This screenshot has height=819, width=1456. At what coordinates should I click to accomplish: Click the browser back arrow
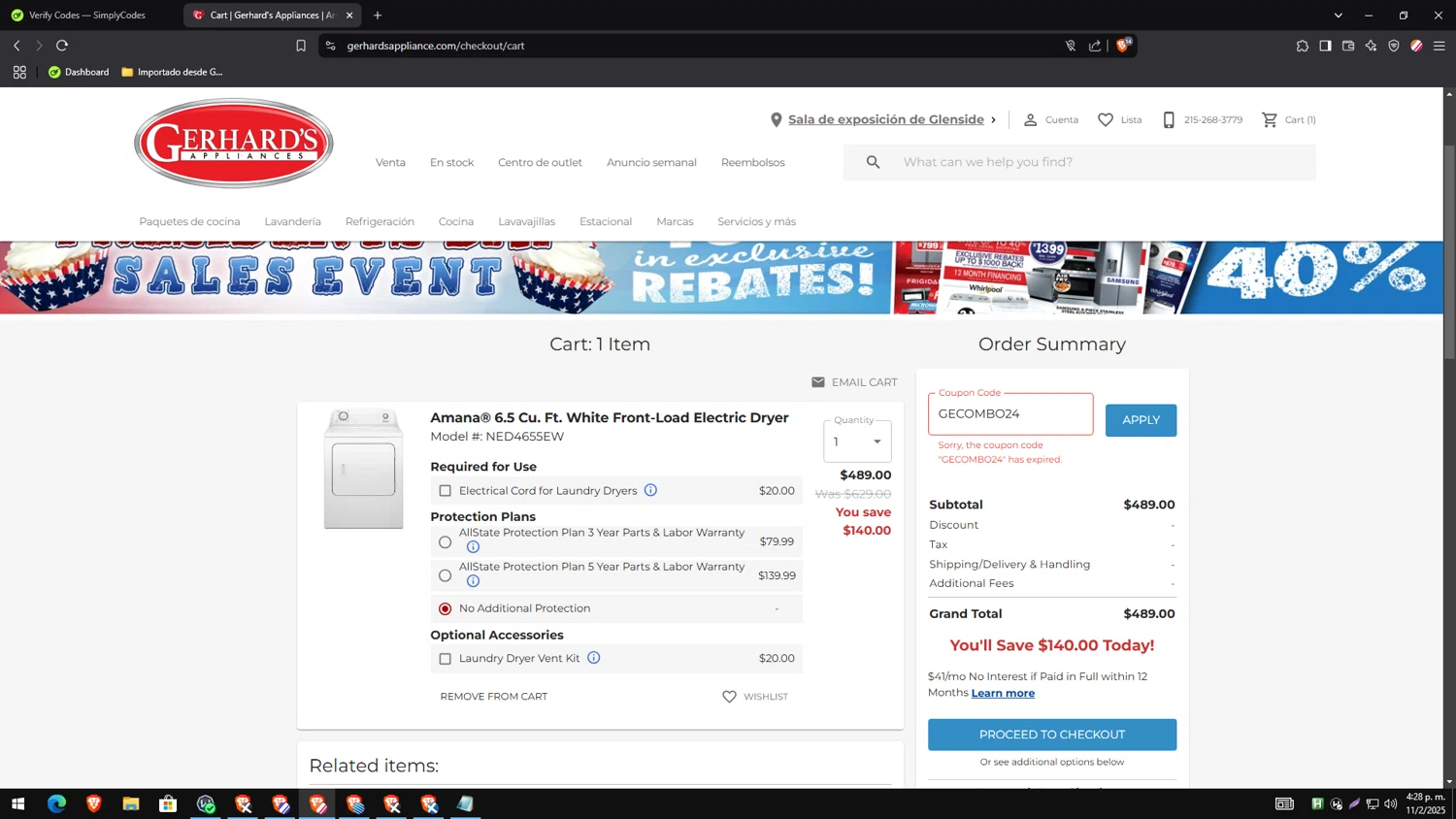coord(17,46)
